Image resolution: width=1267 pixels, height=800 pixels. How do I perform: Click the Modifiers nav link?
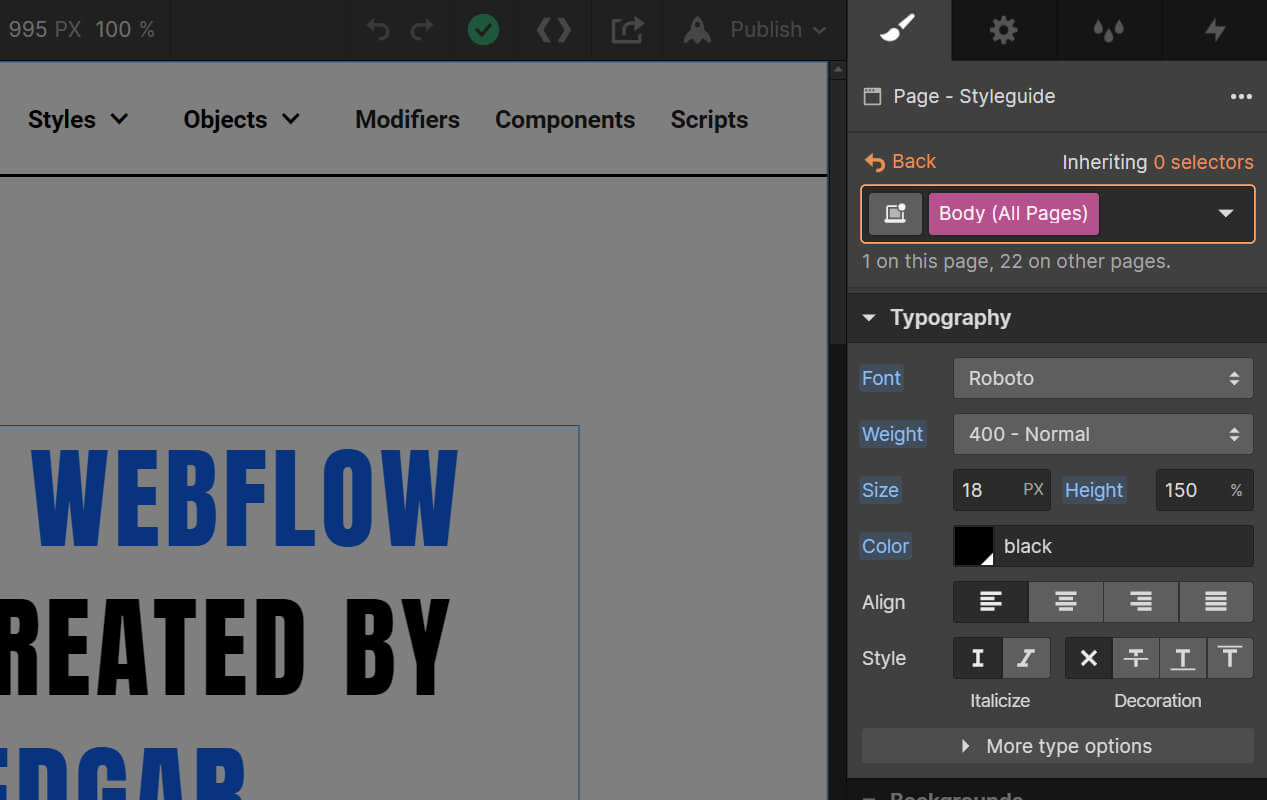click(407, 119)
